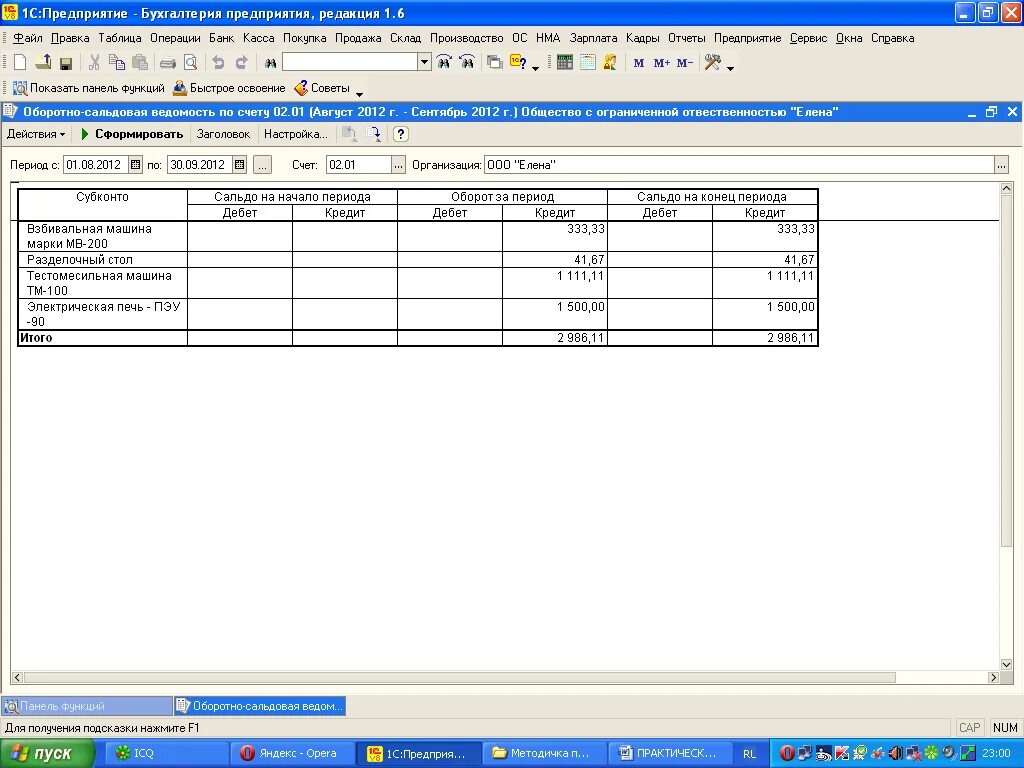
Task: Expand the toolbar options arrow after Советы
Action: [x=359, y=93]
